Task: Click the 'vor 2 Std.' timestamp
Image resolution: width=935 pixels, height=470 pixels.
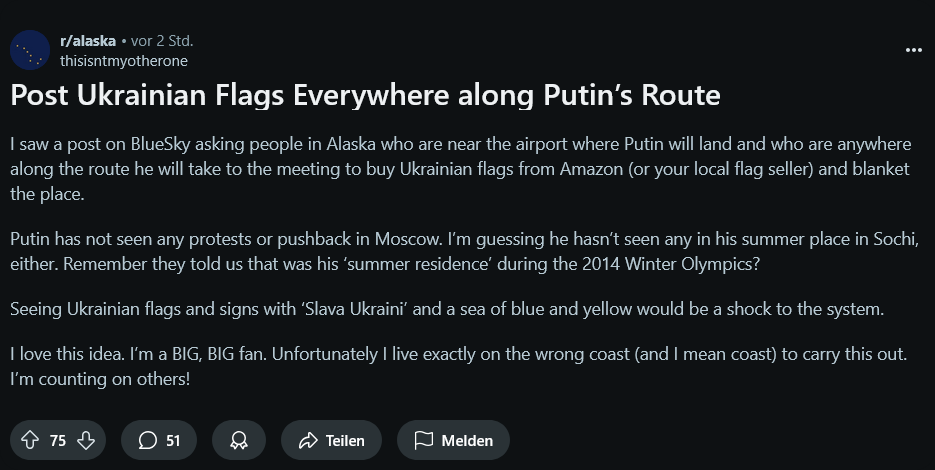Action: 162,41
